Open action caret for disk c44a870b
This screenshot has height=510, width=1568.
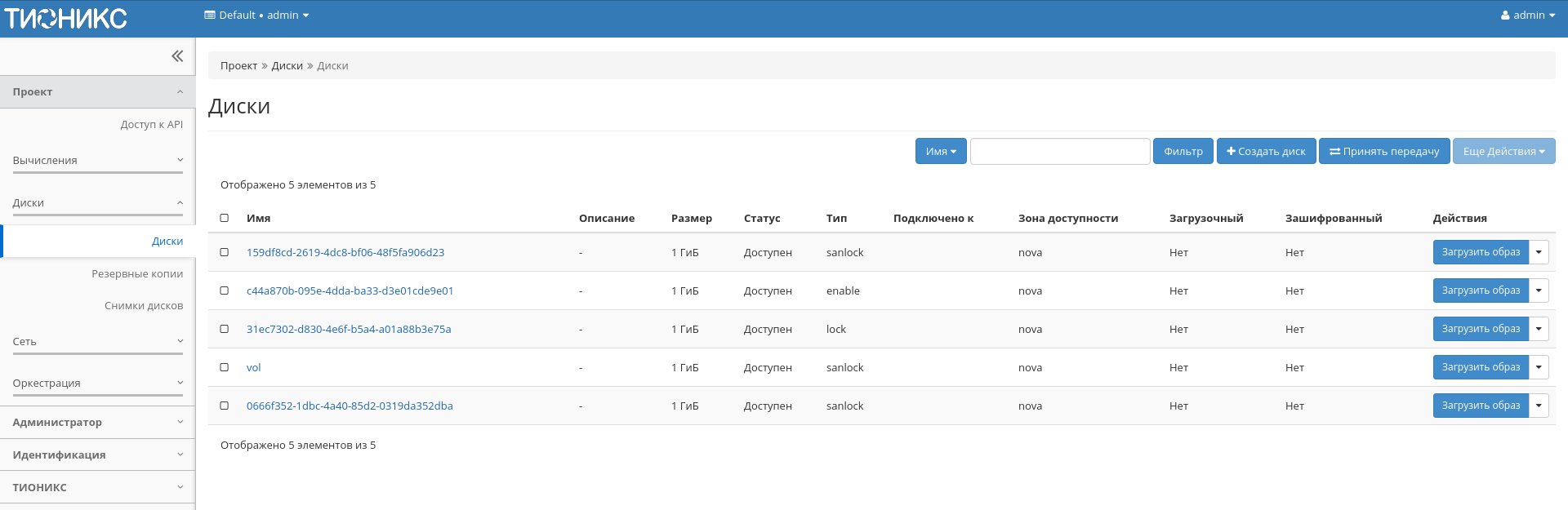pyautogui.click(x=1539, y=290)
